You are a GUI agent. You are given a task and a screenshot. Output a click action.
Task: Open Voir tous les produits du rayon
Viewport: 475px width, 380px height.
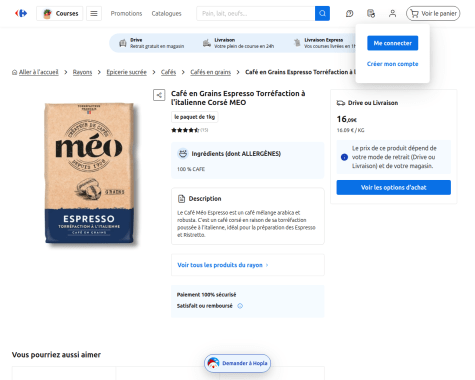pos(223,265)
